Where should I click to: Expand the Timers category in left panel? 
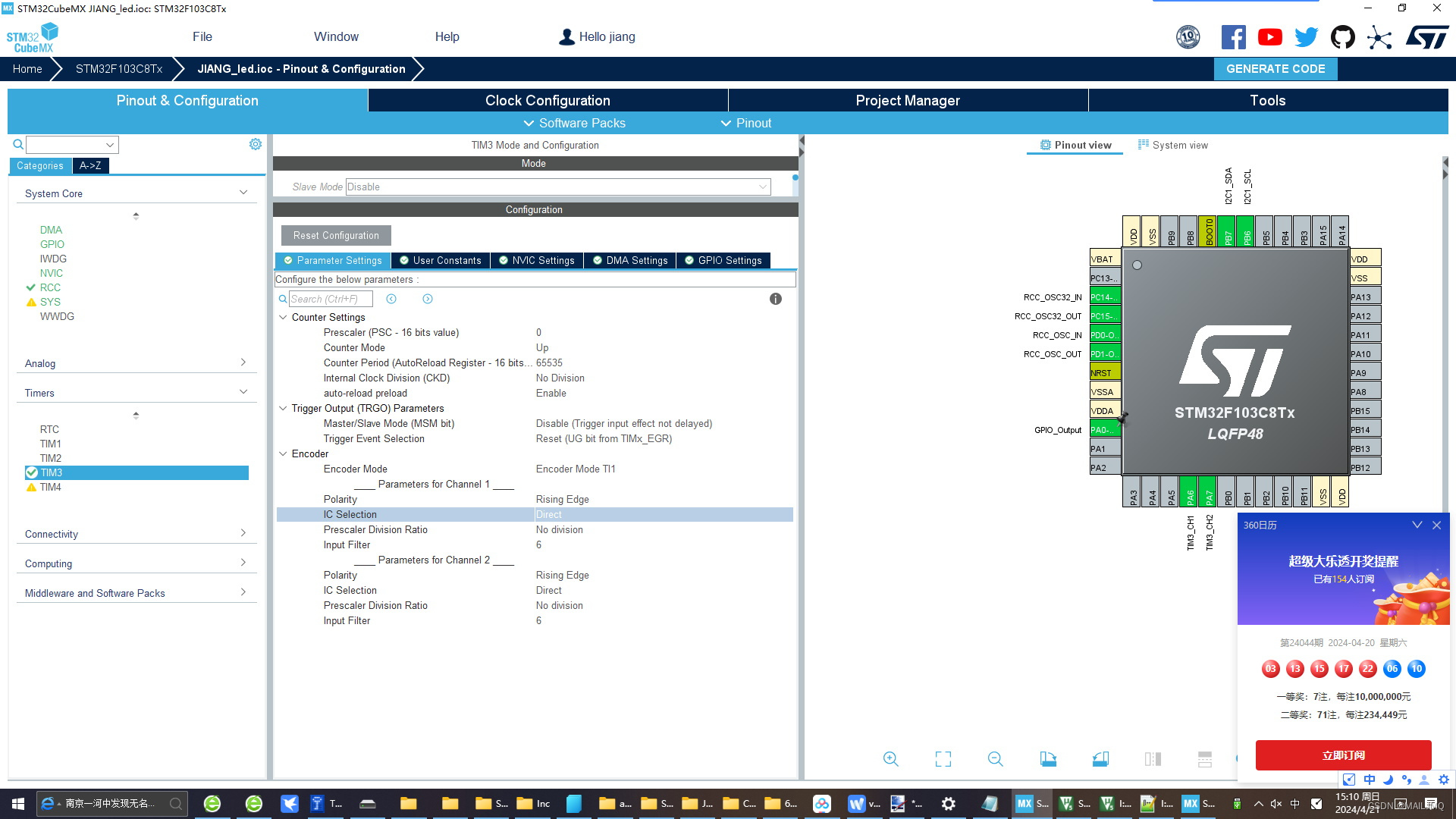(x=244, y=392)
